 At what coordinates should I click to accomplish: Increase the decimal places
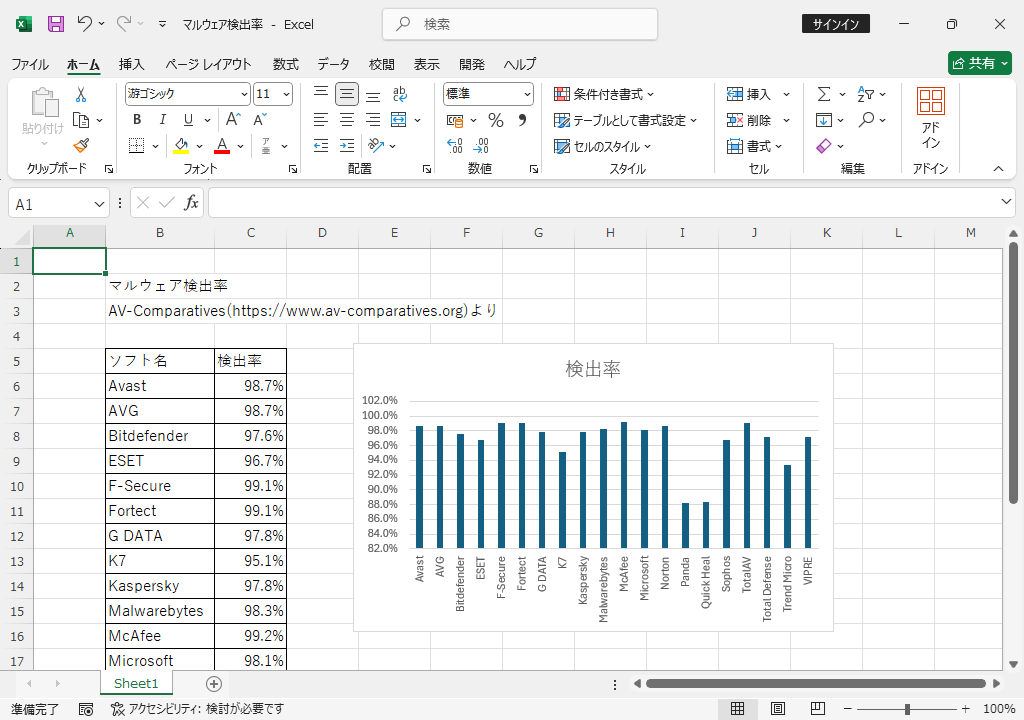pos(455,146)
